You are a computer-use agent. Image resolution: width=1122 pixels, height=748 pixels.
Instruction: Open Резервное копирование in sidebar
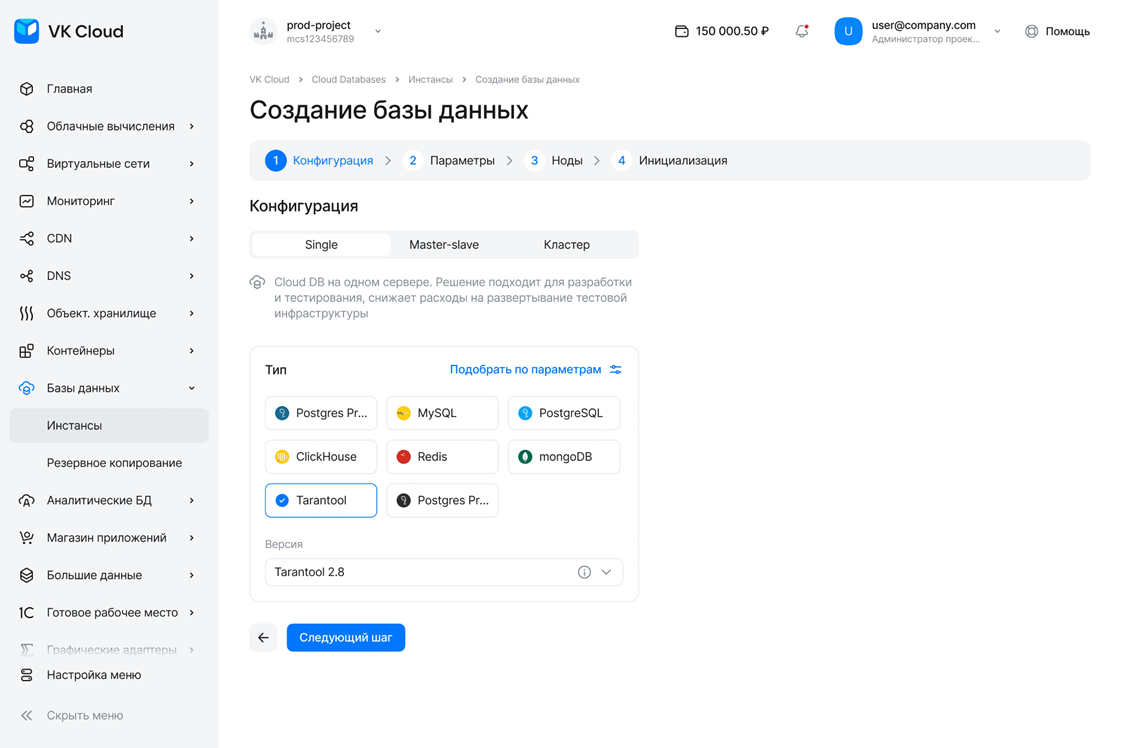point(114,463)
